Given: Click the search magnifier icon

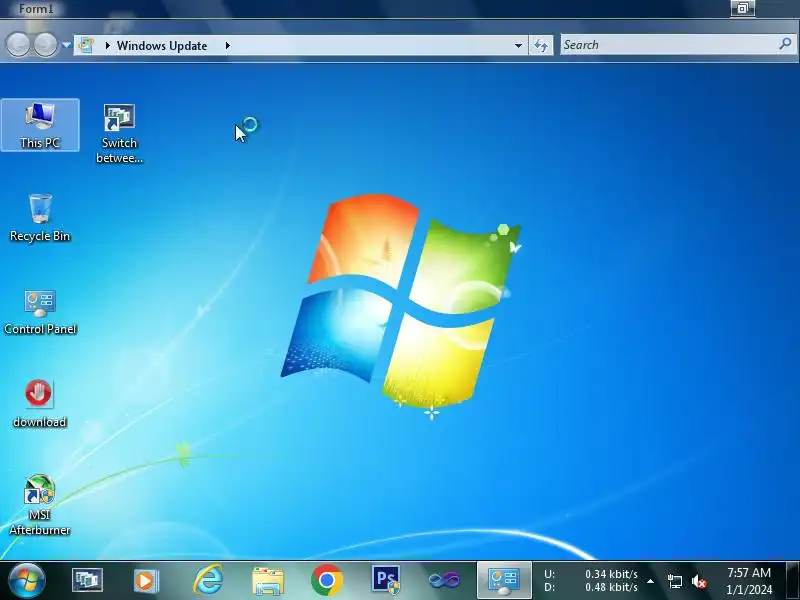Looking at the screenshot, I should [785, 44].
